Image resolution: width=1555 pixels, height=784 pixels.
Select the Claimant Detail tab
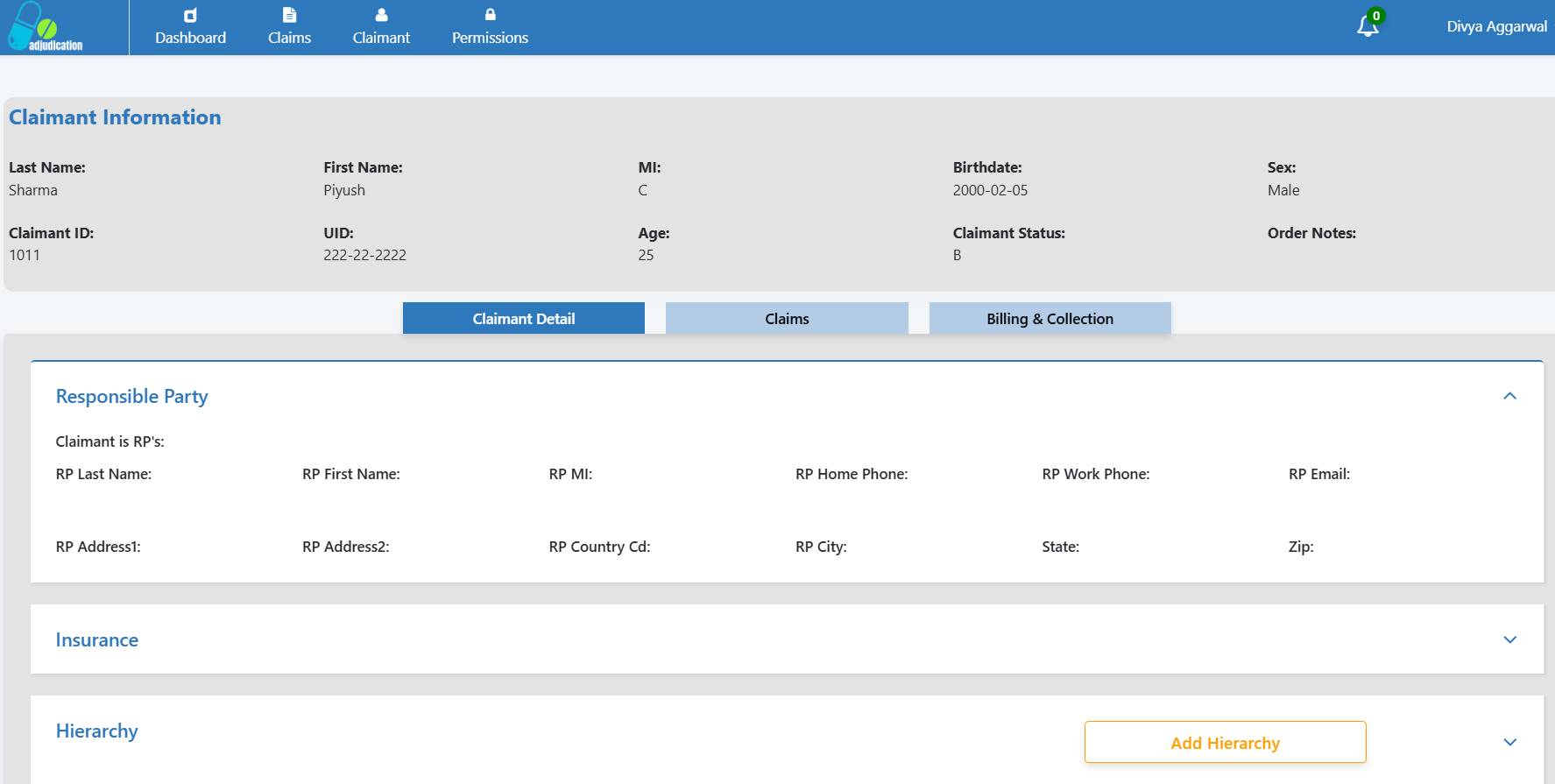tap(524, 319)
